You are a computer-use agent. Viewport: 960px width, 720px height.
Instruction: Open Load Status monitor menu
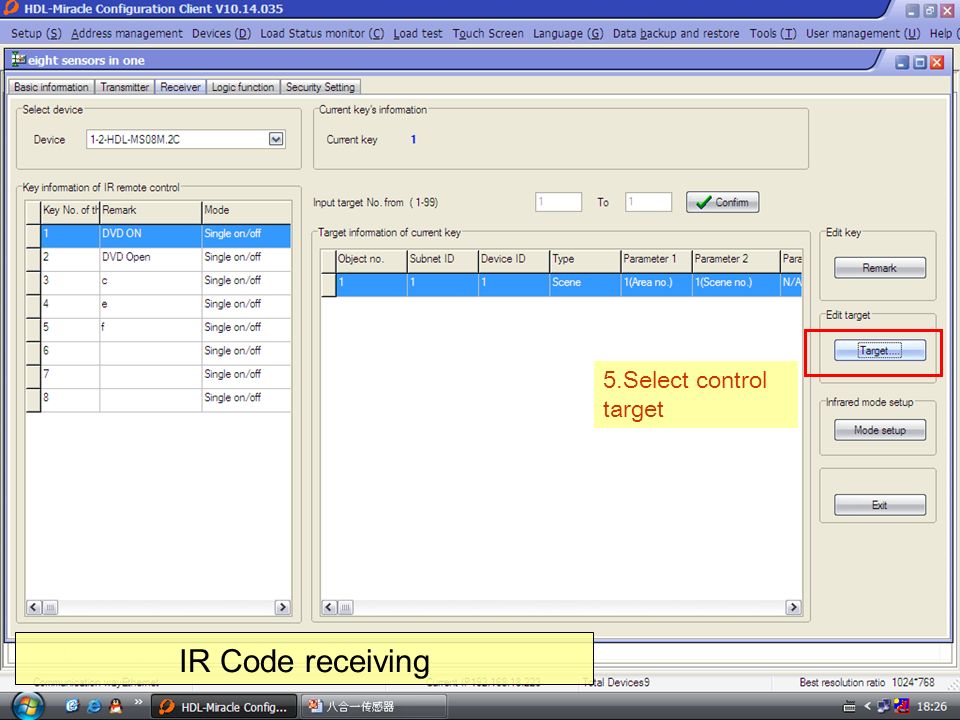click(x=322, y=33)
